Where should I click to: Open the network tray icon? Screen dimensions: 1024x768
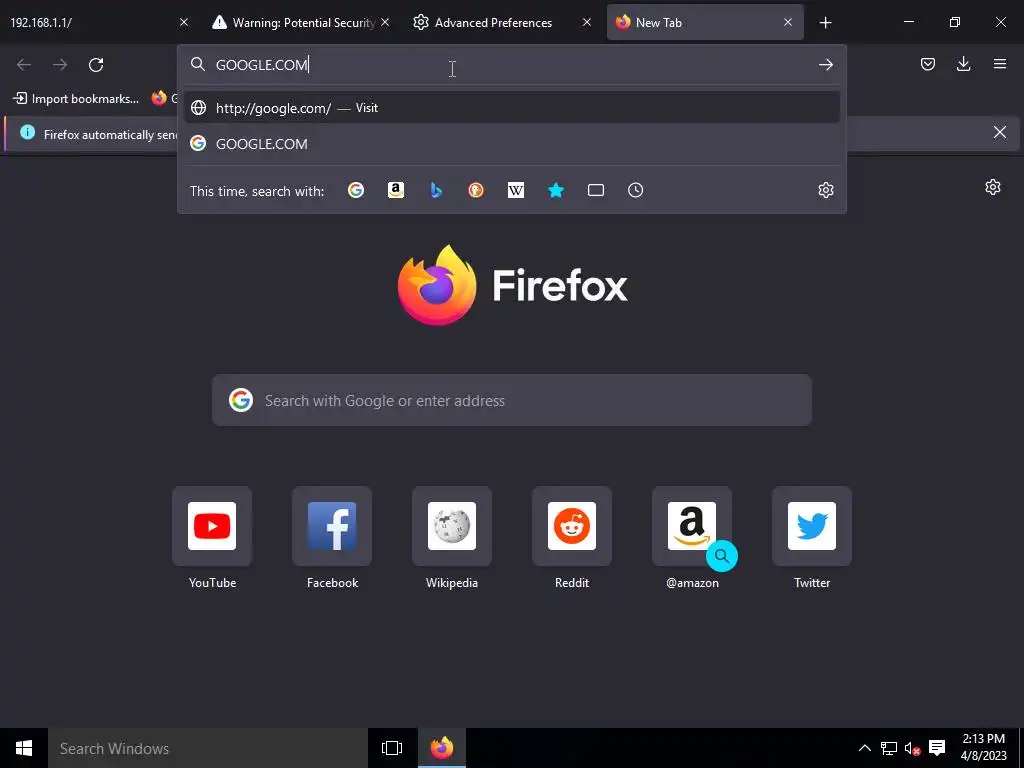tap(888, 748)
